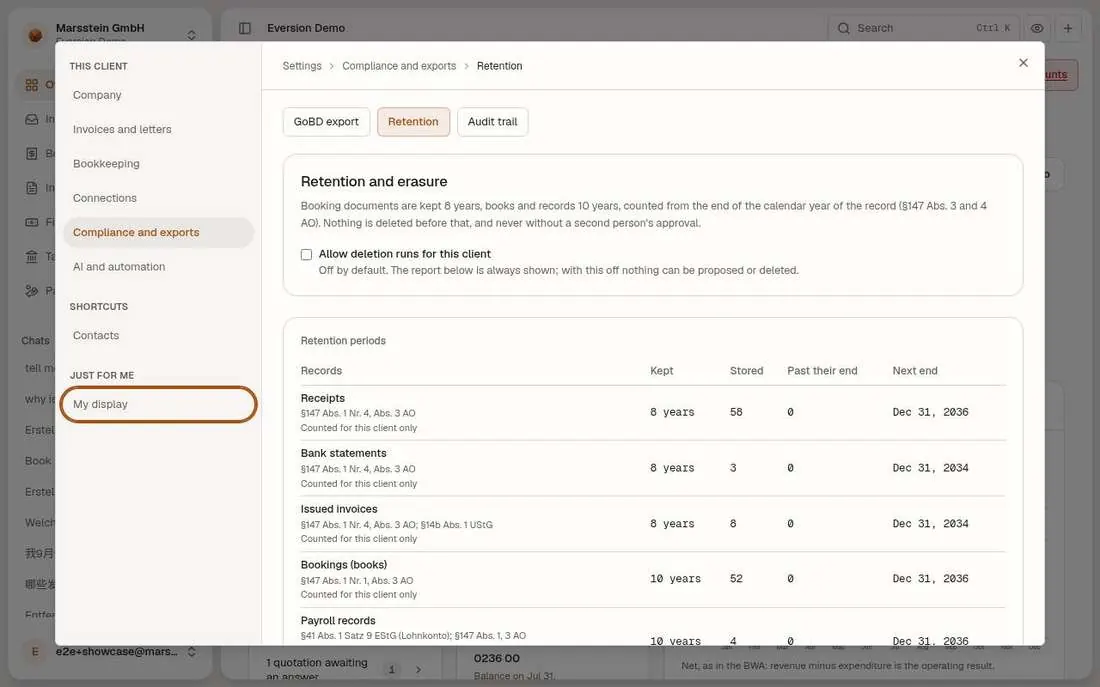Switch to the GoBD export tab

coord(326,121)
